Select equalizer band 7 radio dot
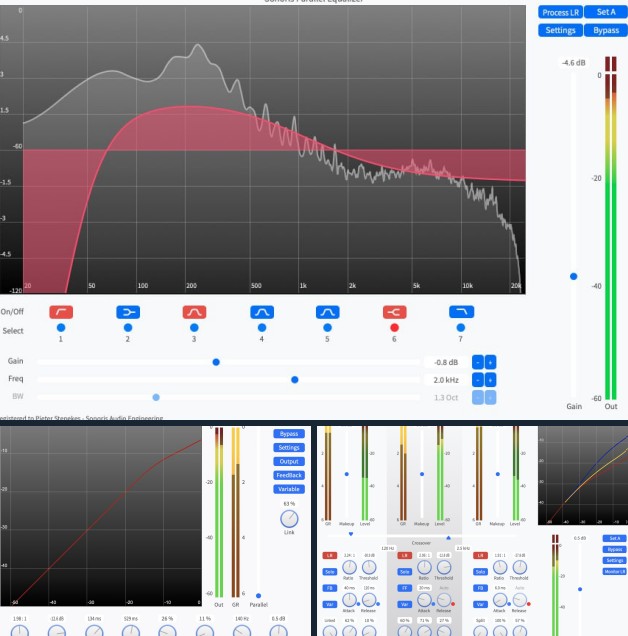Viewport: 628px width, 636px height. (460, 327)
